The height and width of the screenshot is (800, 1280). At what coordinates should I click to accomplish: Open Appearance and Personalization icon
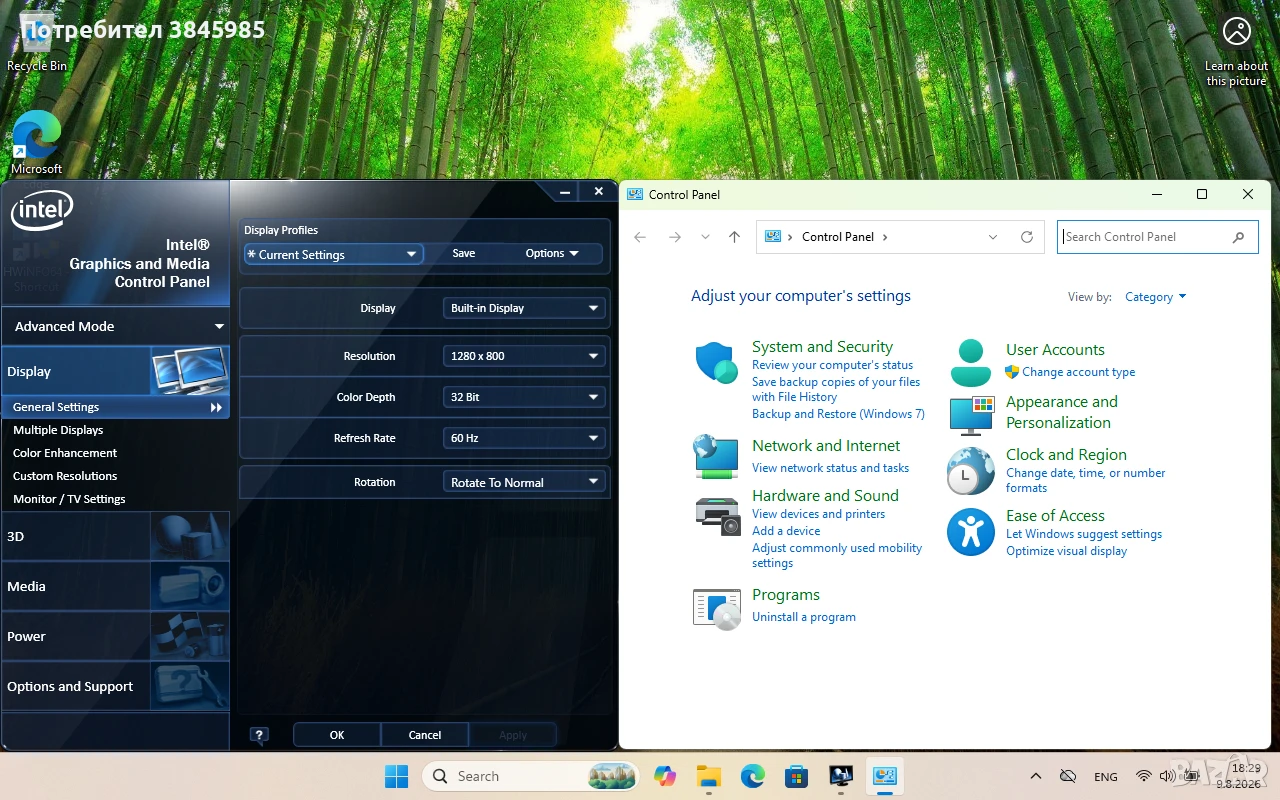pos(971,415)
